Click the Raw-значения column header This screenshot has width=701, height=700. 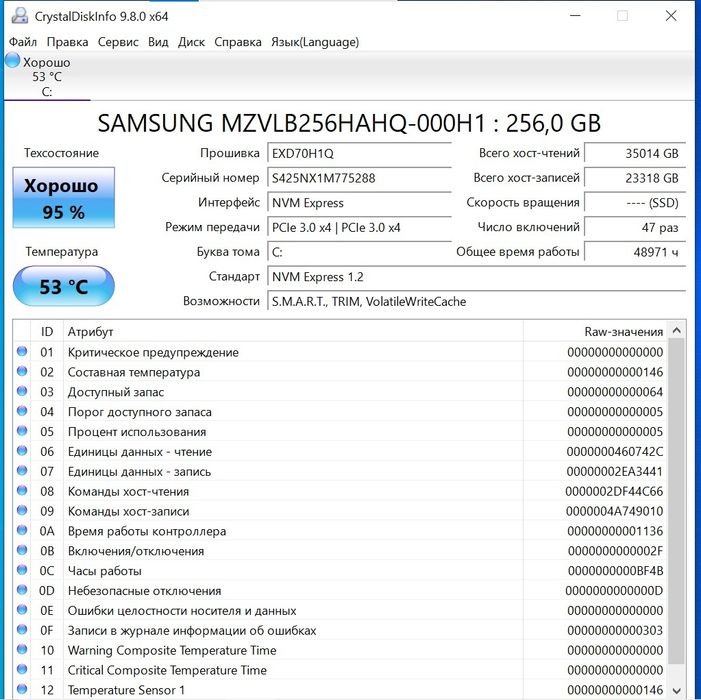click(595, 331)
